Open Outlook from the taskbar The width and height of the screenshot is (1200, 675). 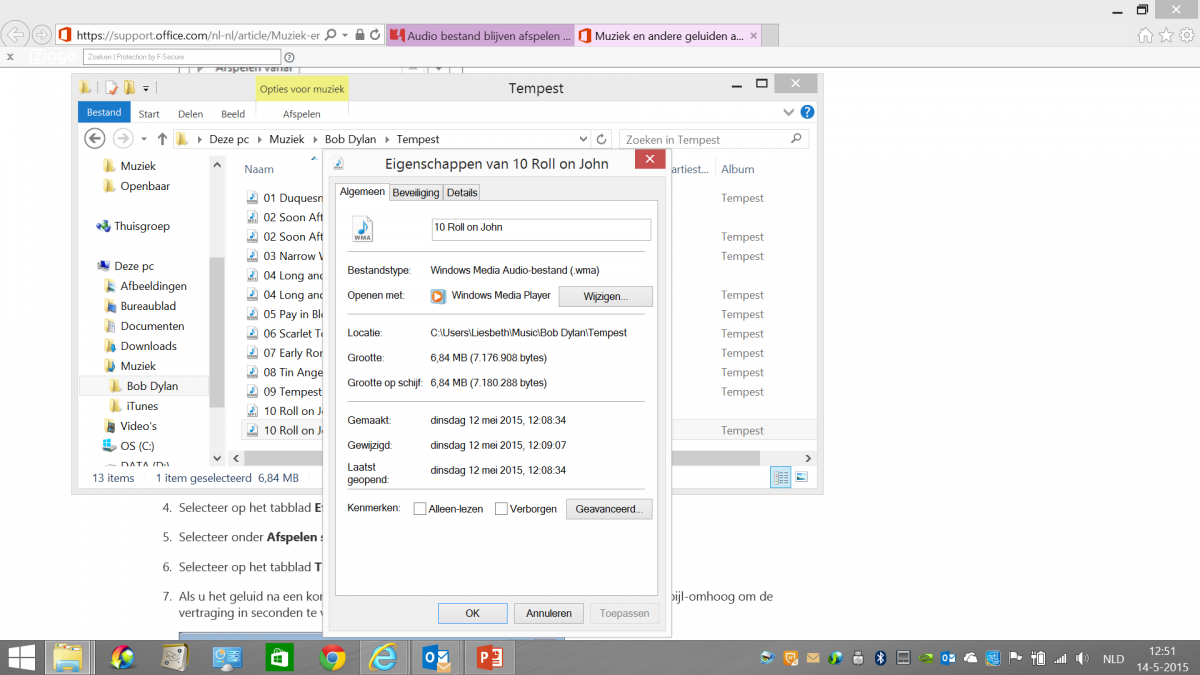(437, 658)
